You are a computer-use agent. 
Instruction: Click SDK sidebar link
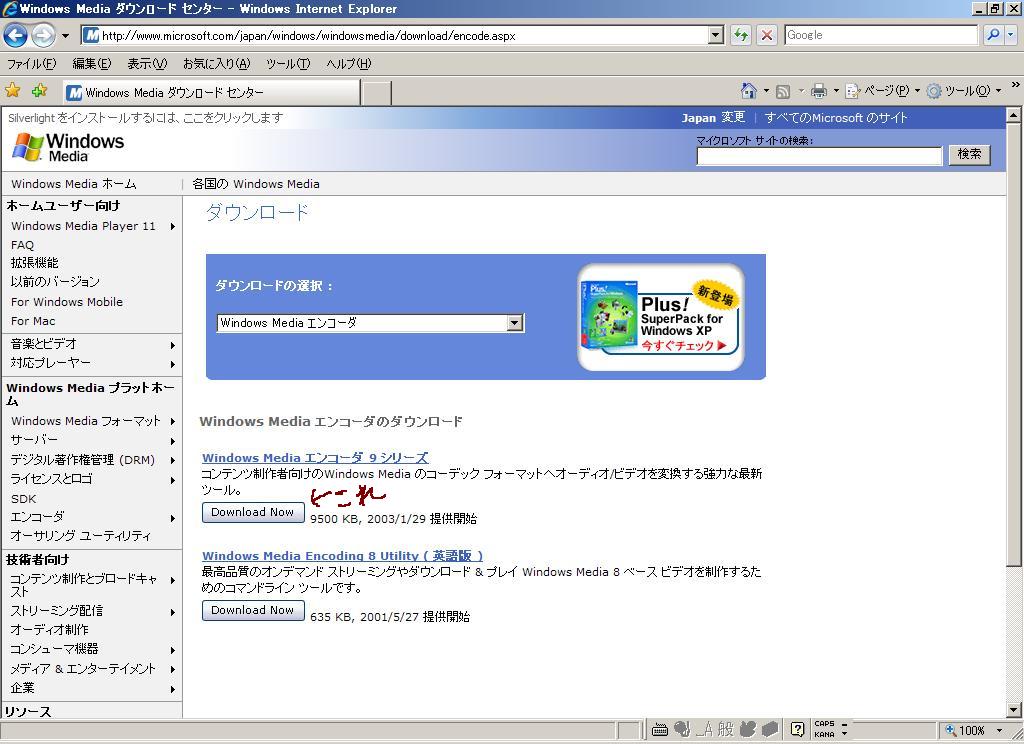pyautogui.click(x=24, y=499)
